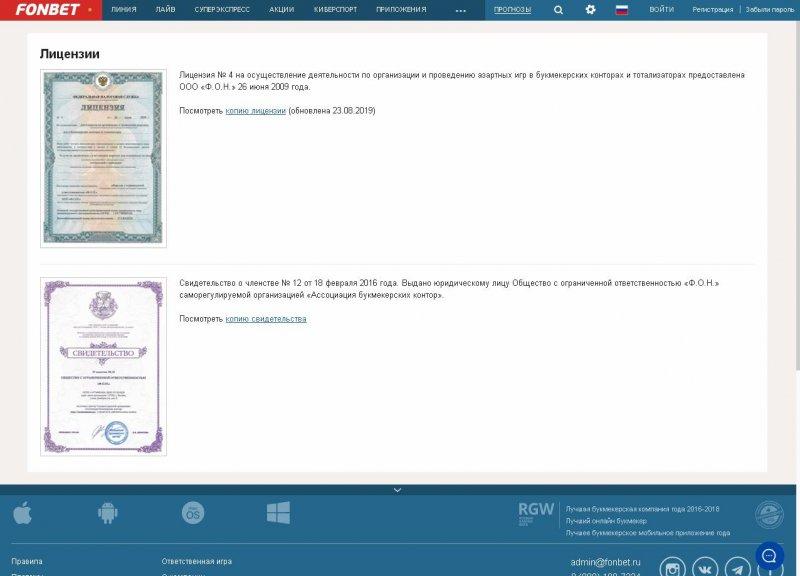Screen dimensions: 800x576
Task: Open the VK social icon
Action: tap(705, 569)
